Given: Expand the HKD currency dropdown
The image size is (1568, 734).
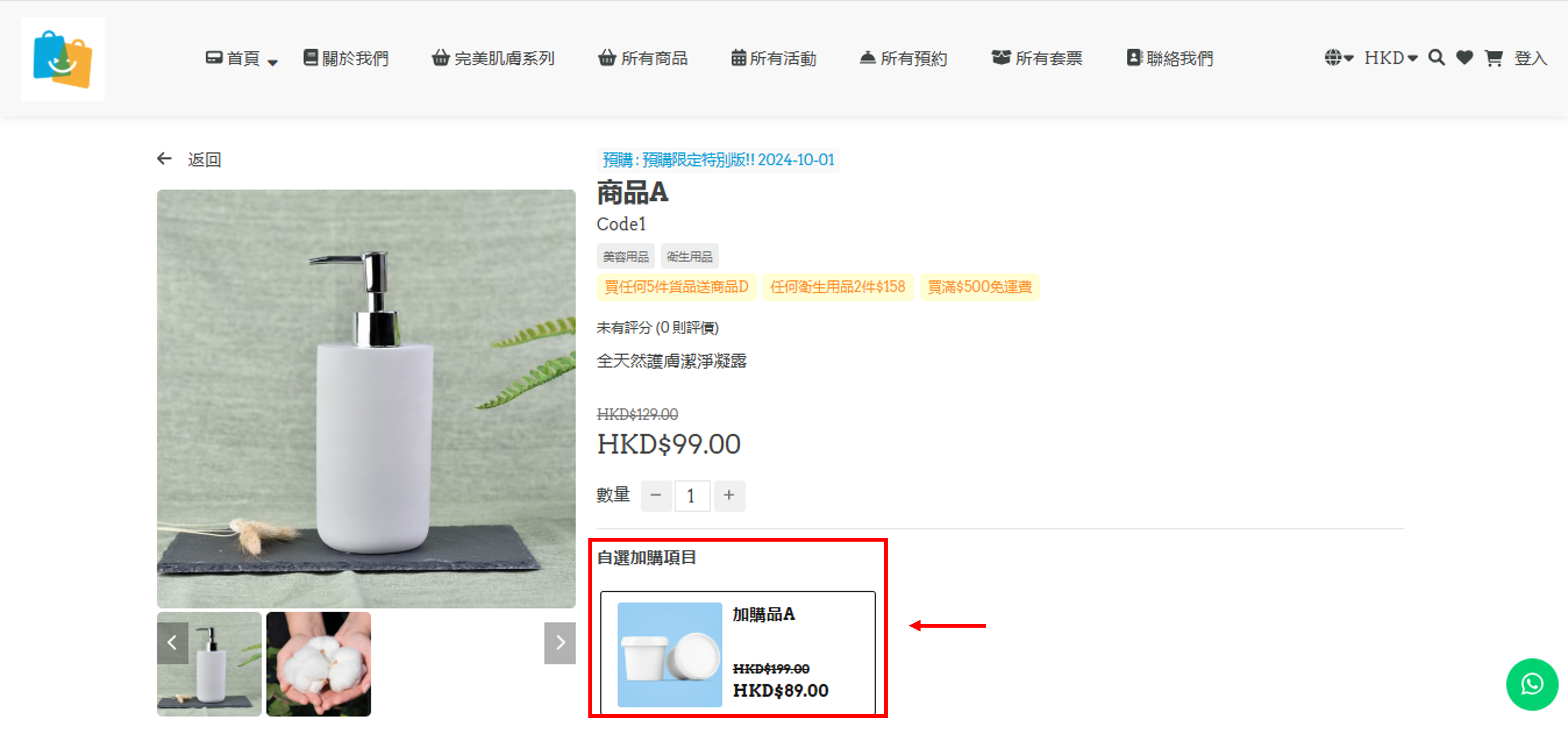Looking at the screenshot, I should coord(1391,58).
